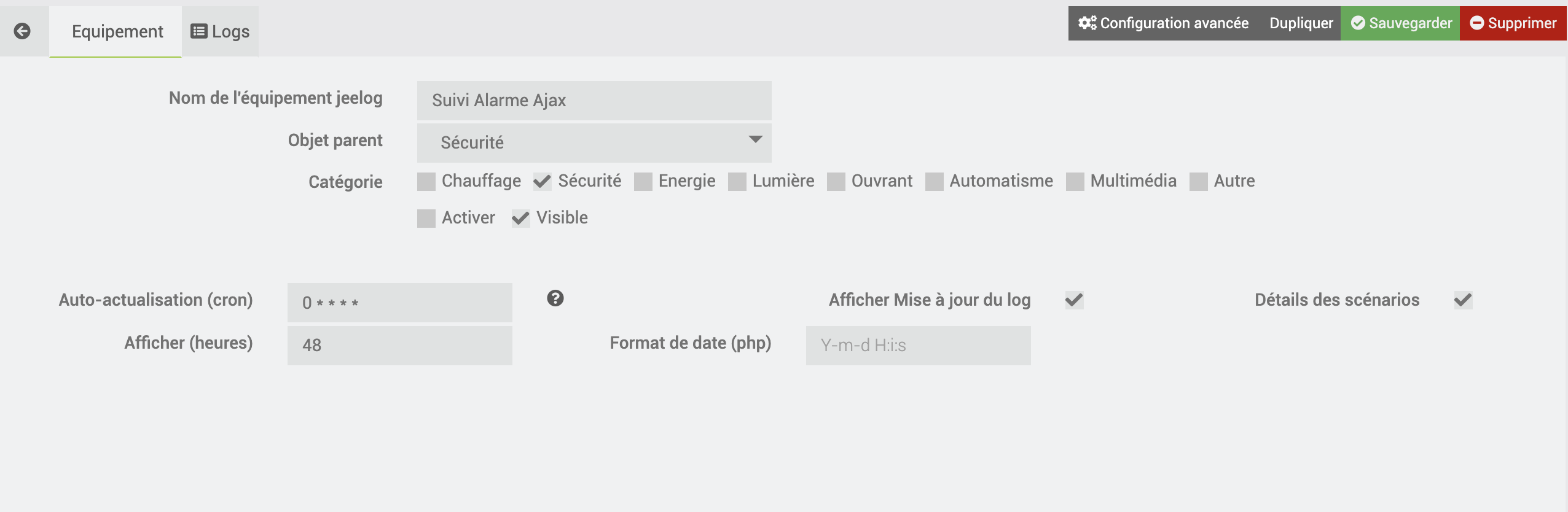Switch to the Equipement tab
Image resolution: width=1568 pixels, height=512 pixels.
pyautogui.click(x=117, y=31)
